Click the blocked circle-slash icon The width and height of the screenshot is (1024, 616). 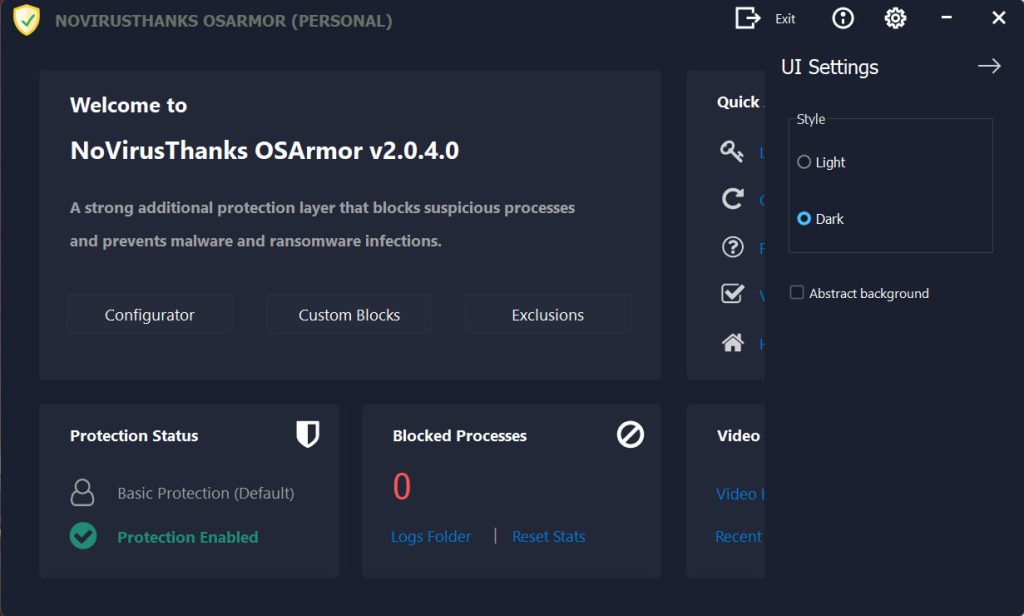coord(630,434)
